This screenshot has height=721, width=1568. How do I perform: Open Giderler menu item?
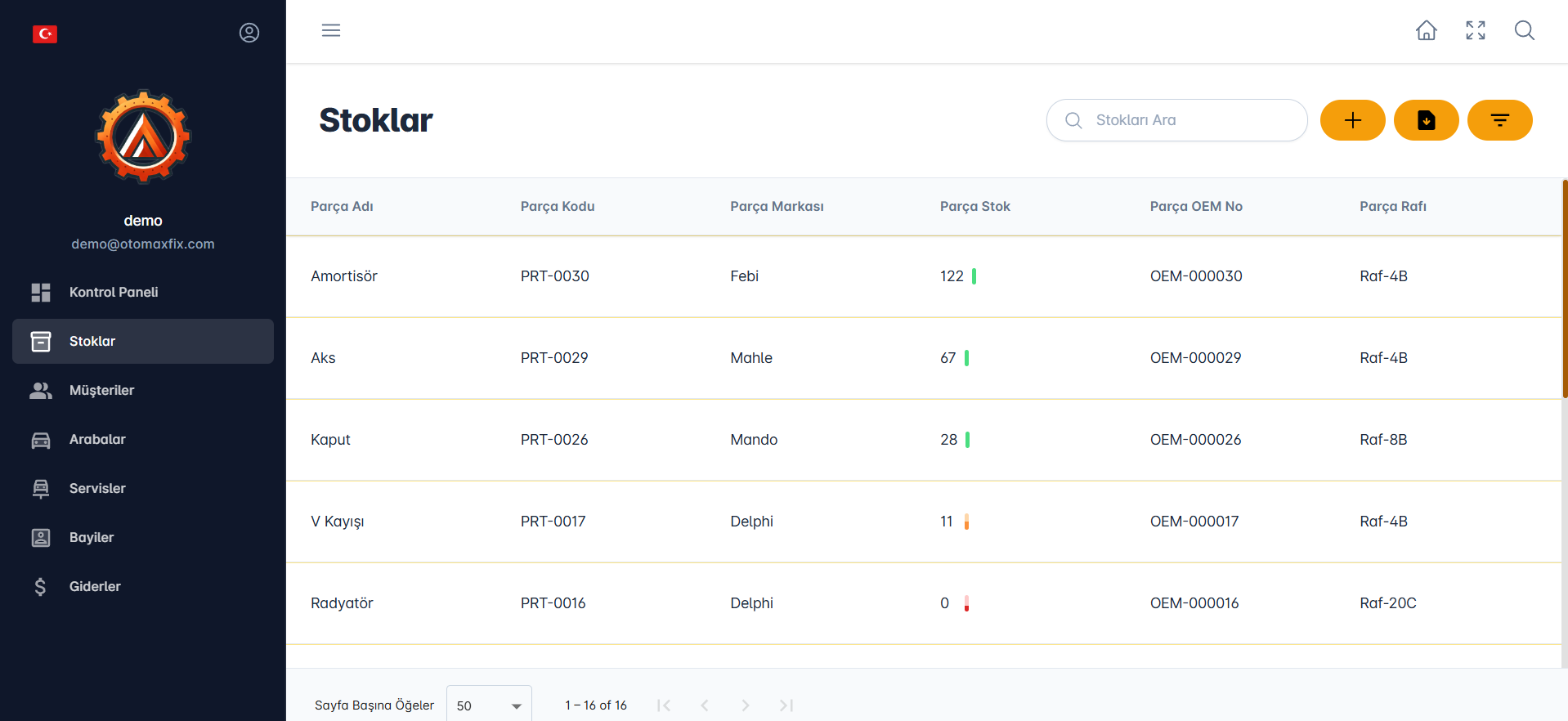click(x=143, y=587)
